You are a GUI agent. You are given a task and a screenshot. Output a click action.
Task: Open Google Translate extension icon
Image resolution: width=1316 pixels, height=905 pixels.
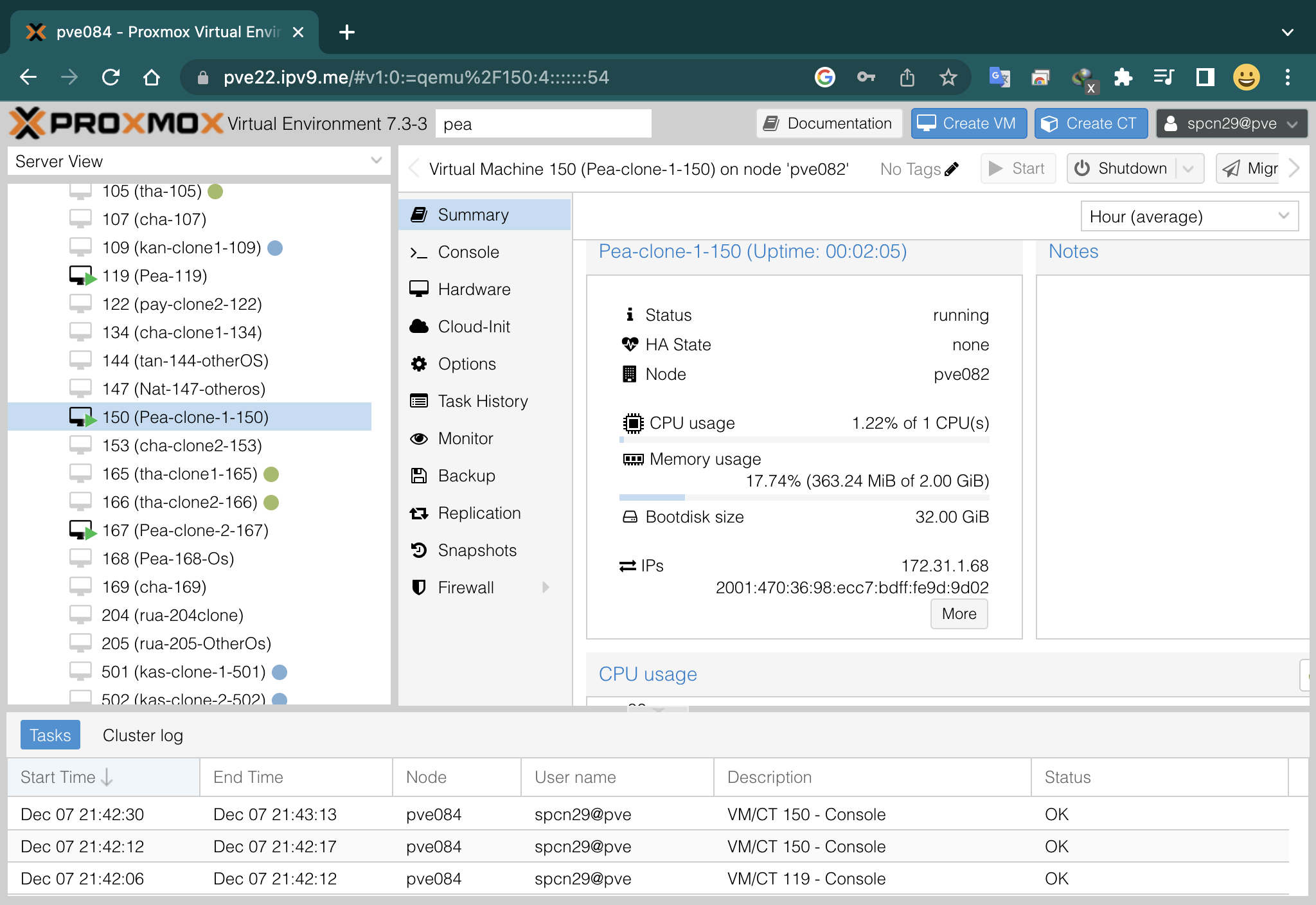click(x=999, y=78)
